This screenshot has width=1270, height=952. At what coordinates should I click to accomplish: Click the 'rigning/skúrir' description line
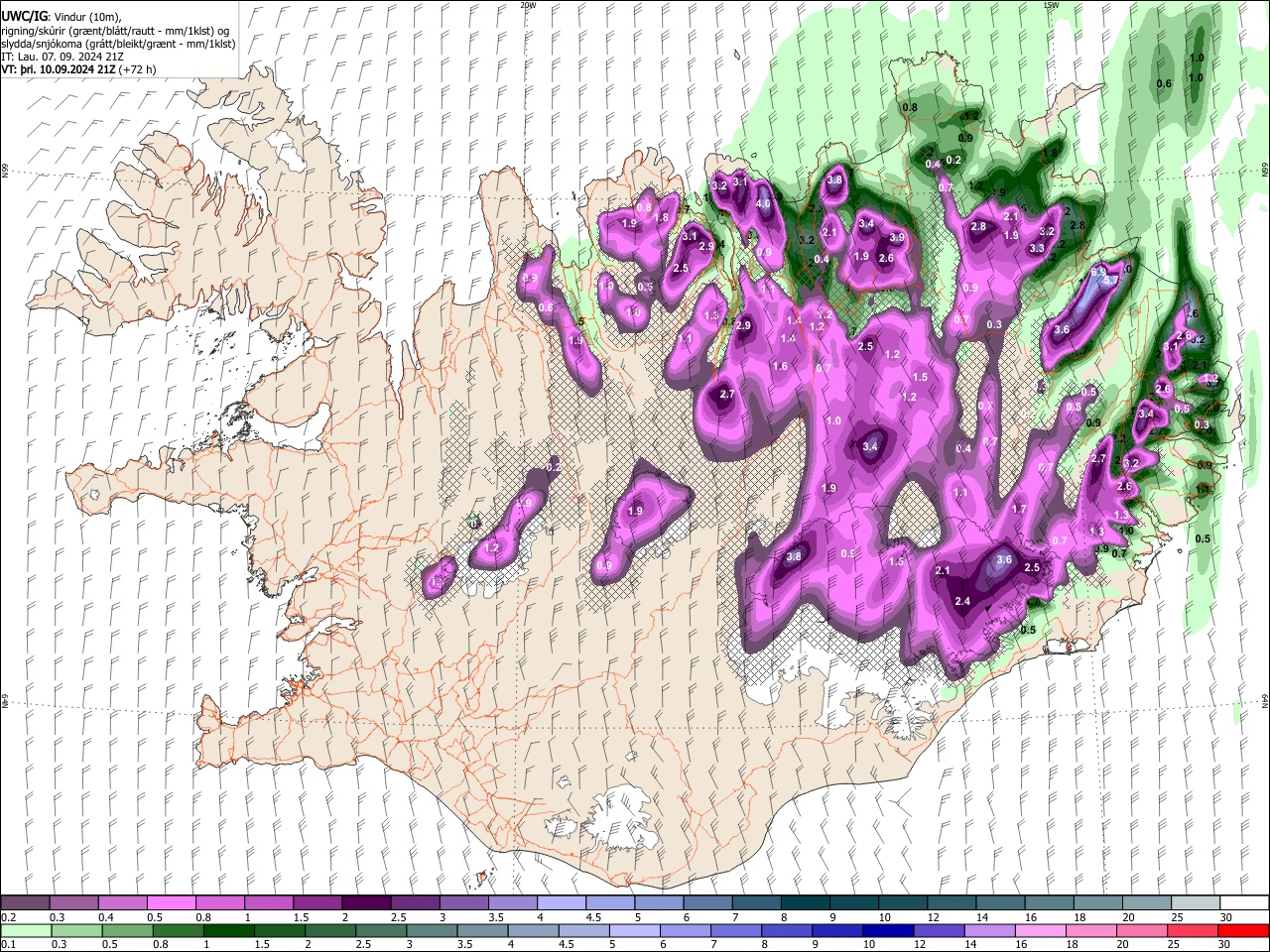(x=115, y=30)
